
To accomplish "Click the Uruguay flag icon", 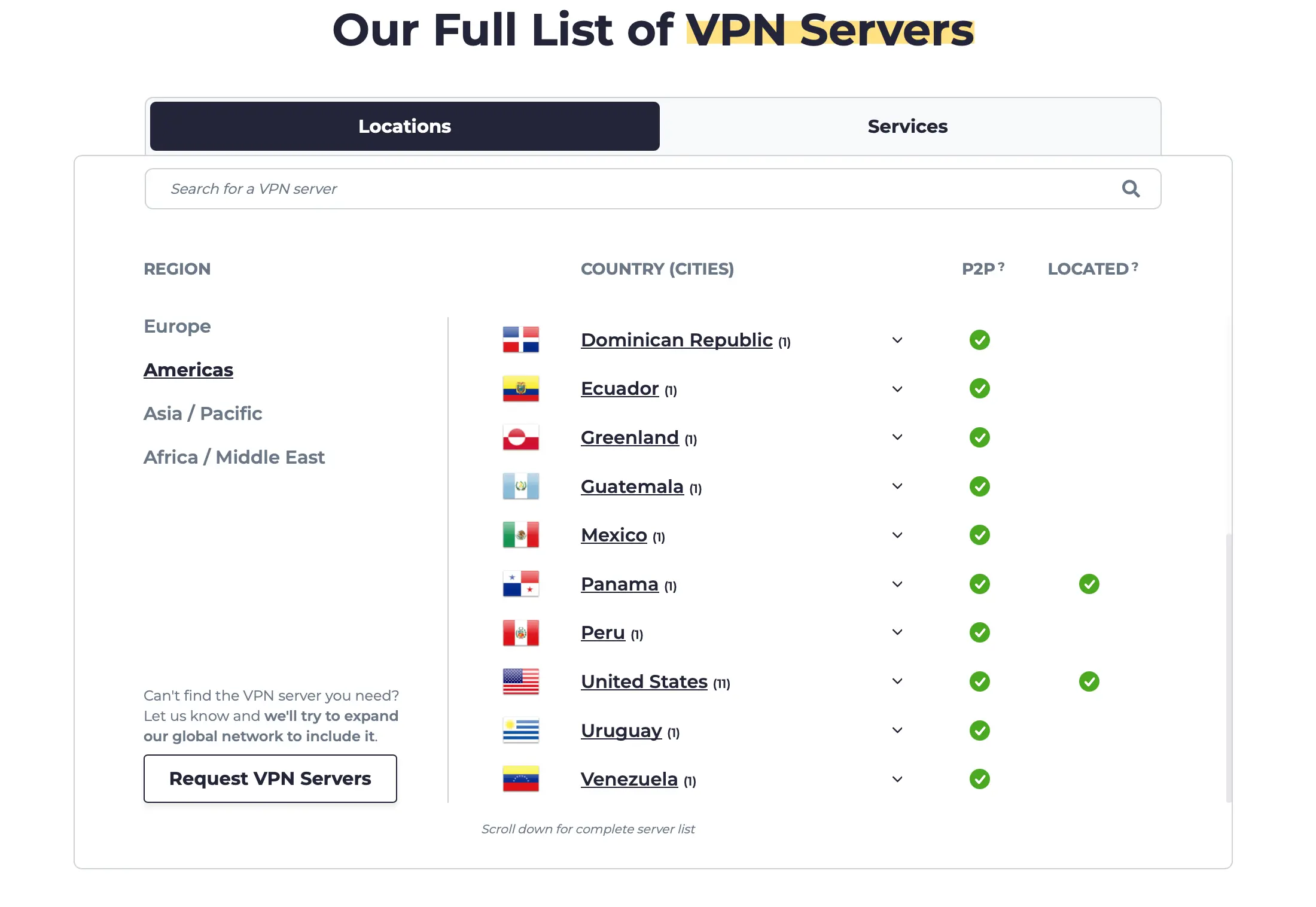I will point(520,730).
